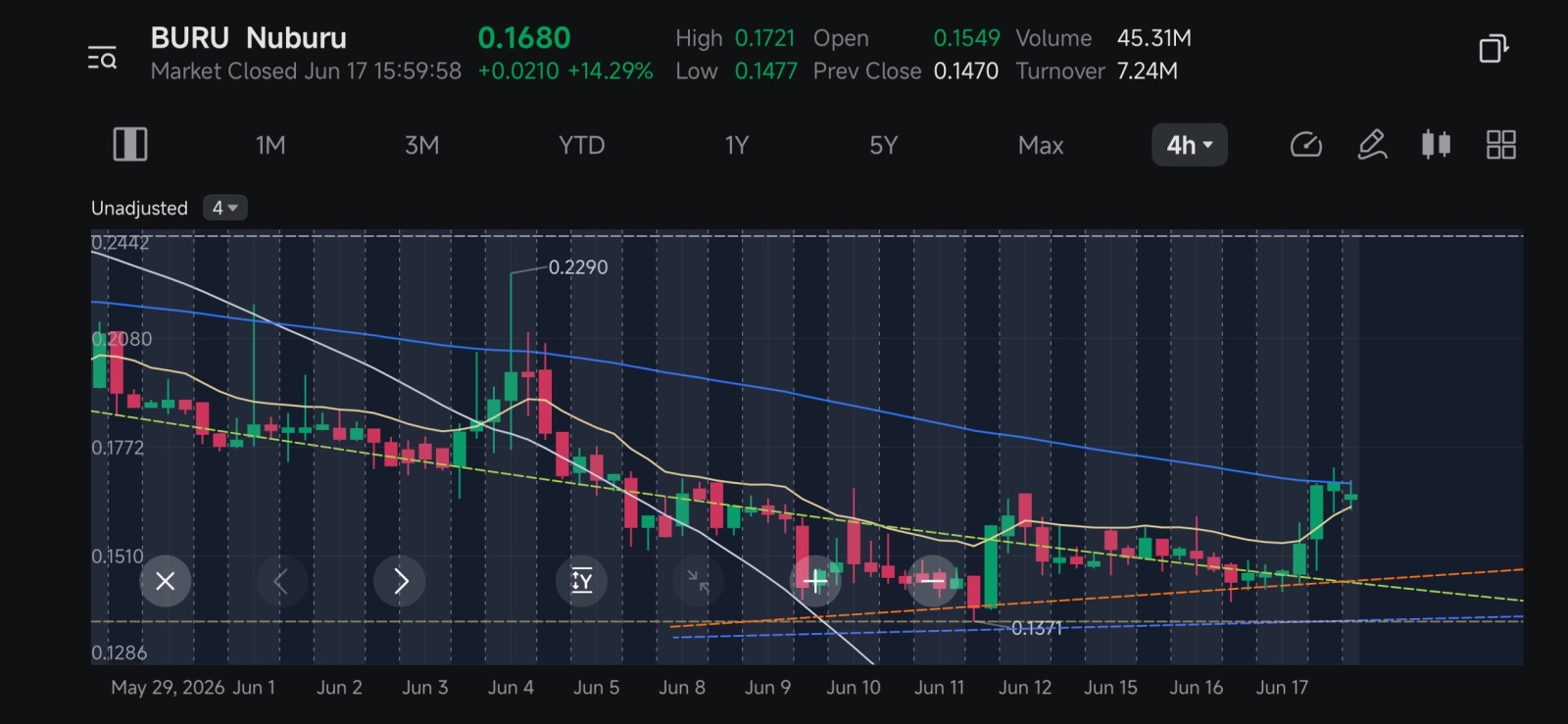The image size is (1568, 724).
Task: Tap the 0.1286 axis price label
Action: coord(119,652)
